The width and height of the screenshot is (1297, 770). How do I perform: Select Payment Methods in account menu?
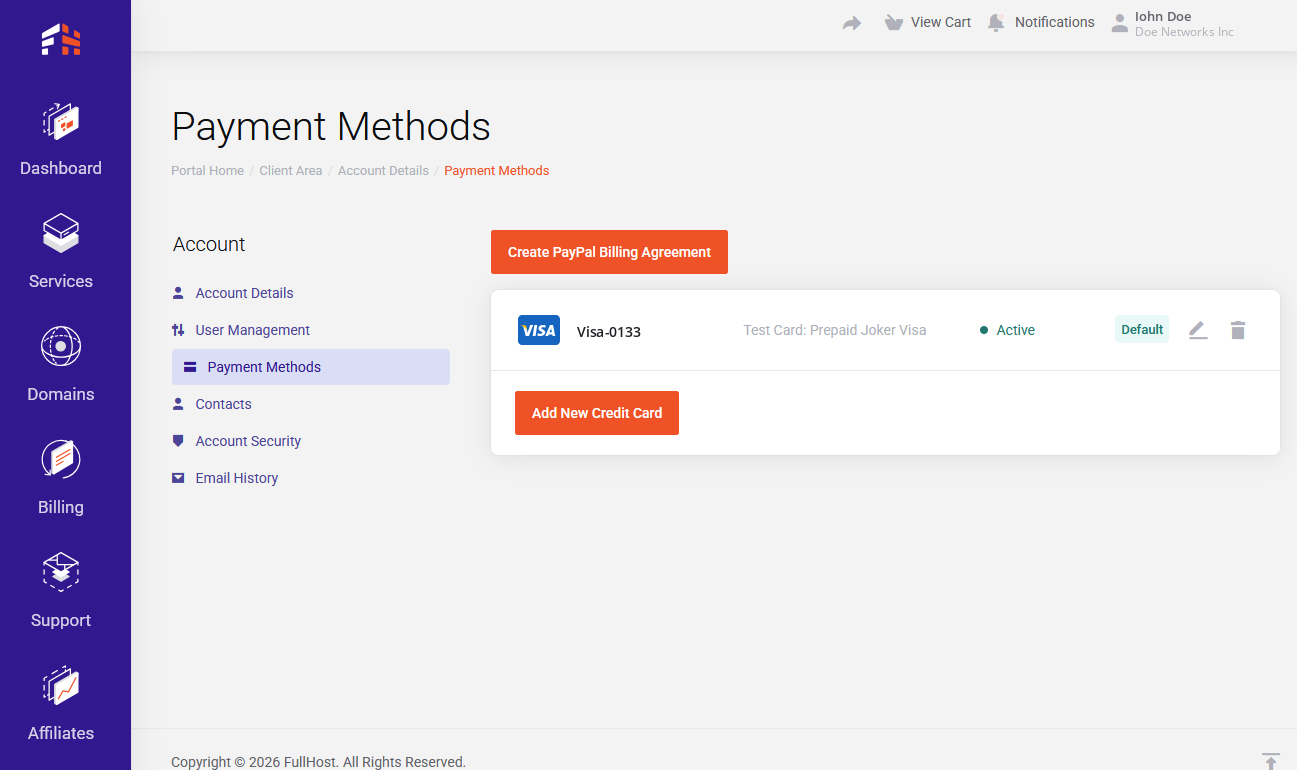(311, 367)
